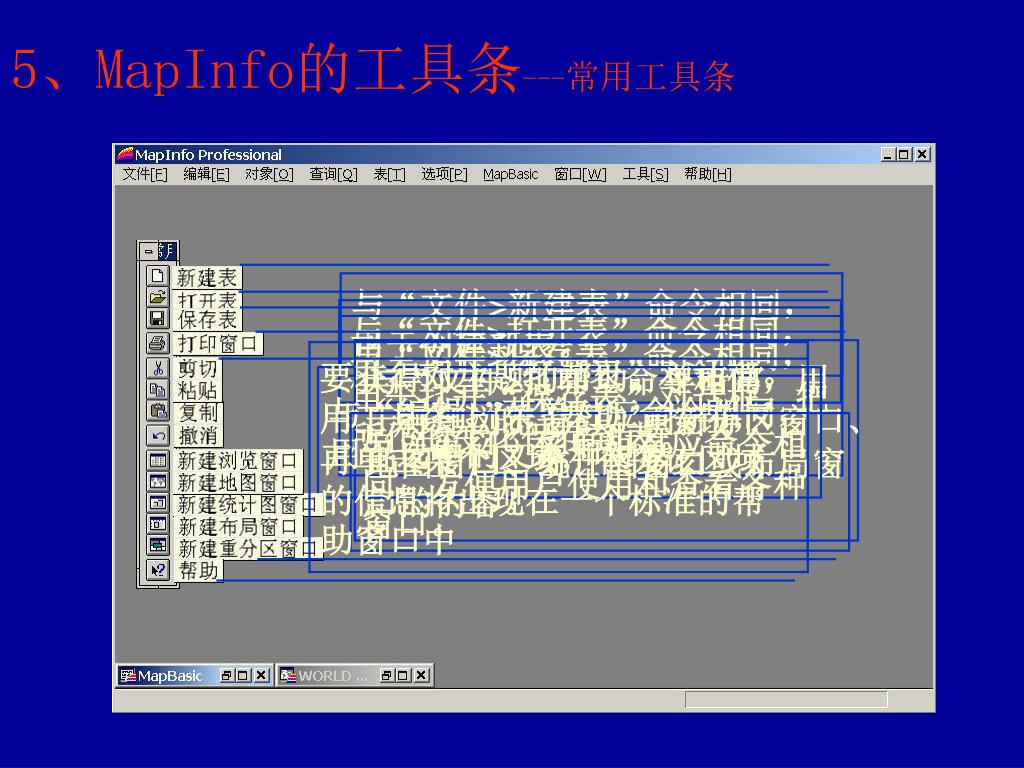1024x768 pixels.
Task: Close the minimized MapBasic window
Action: (x=261, y=675)
